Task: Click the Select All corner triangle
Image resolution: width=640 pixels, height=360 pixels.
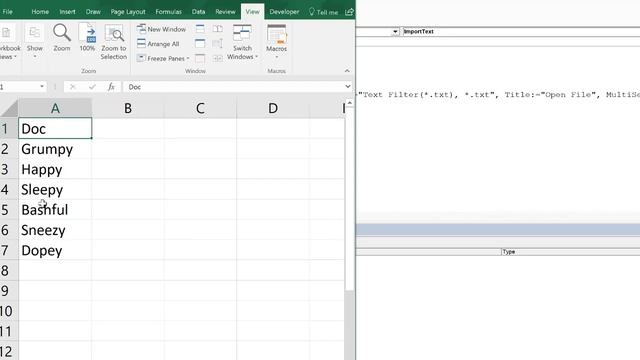Action: click(x=9, y=108)
